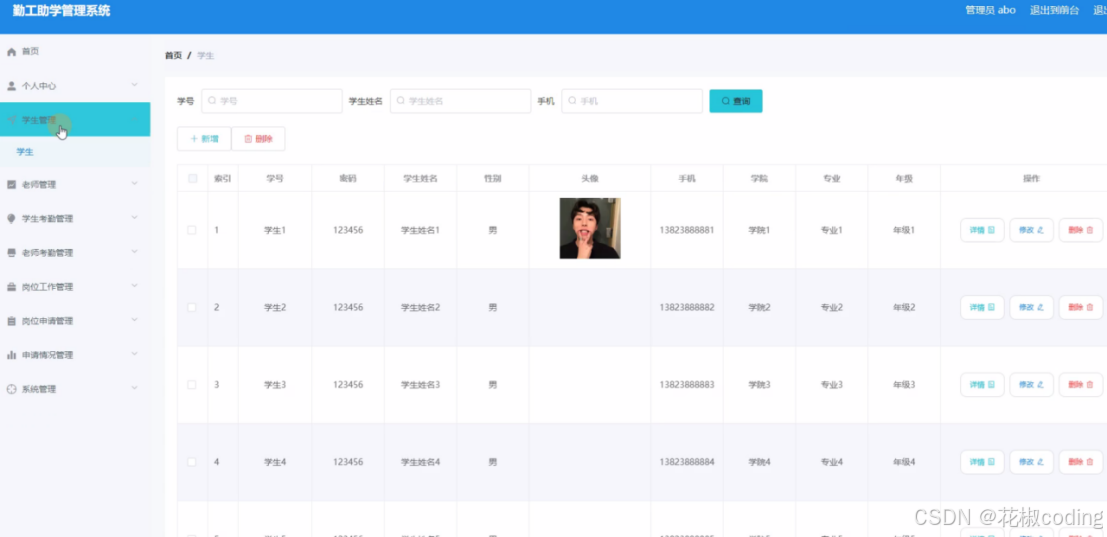The width and height of the screenshot is (1107, 537).
Task: Expand the 申请情况管理 chevron
Action: pyautogui.click(x=134, y=354)
